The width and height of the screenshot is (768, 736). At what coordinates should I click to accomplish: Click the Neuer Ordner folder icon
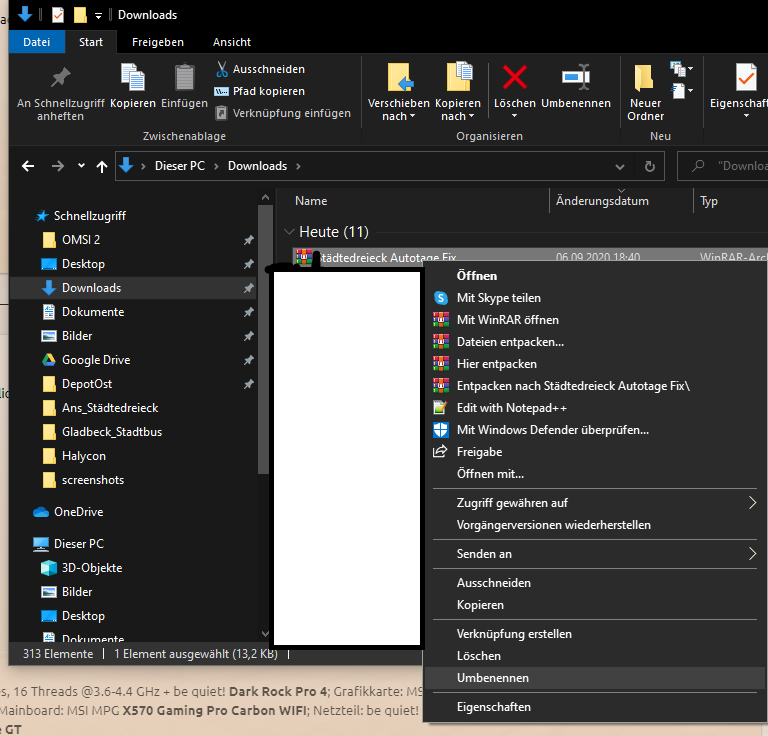tap(644, 78)
